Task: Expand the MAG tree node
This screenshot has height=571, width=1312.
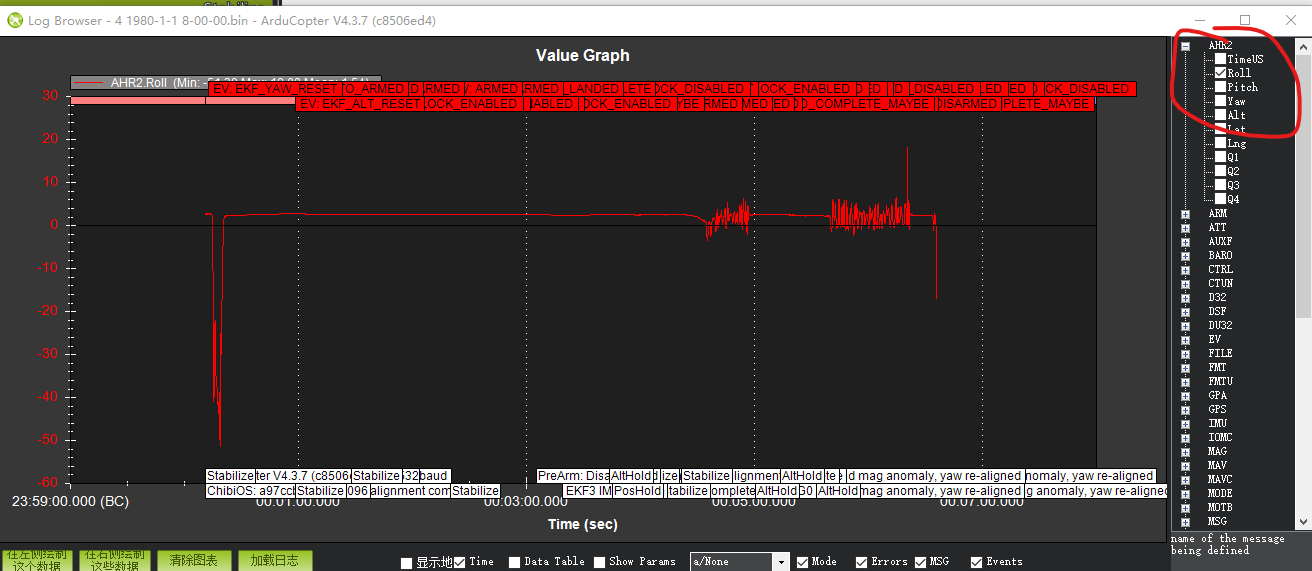Action: (x=1185, y=451)
